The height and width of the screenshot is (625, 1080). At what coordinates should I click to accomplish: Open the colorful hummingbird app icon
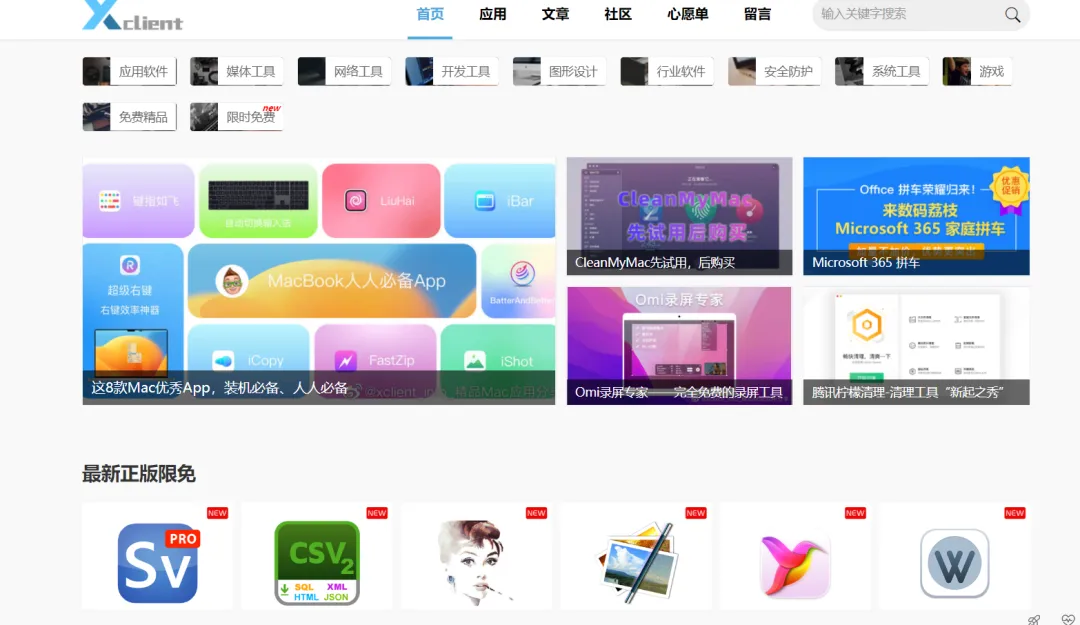tap(795, 565)
